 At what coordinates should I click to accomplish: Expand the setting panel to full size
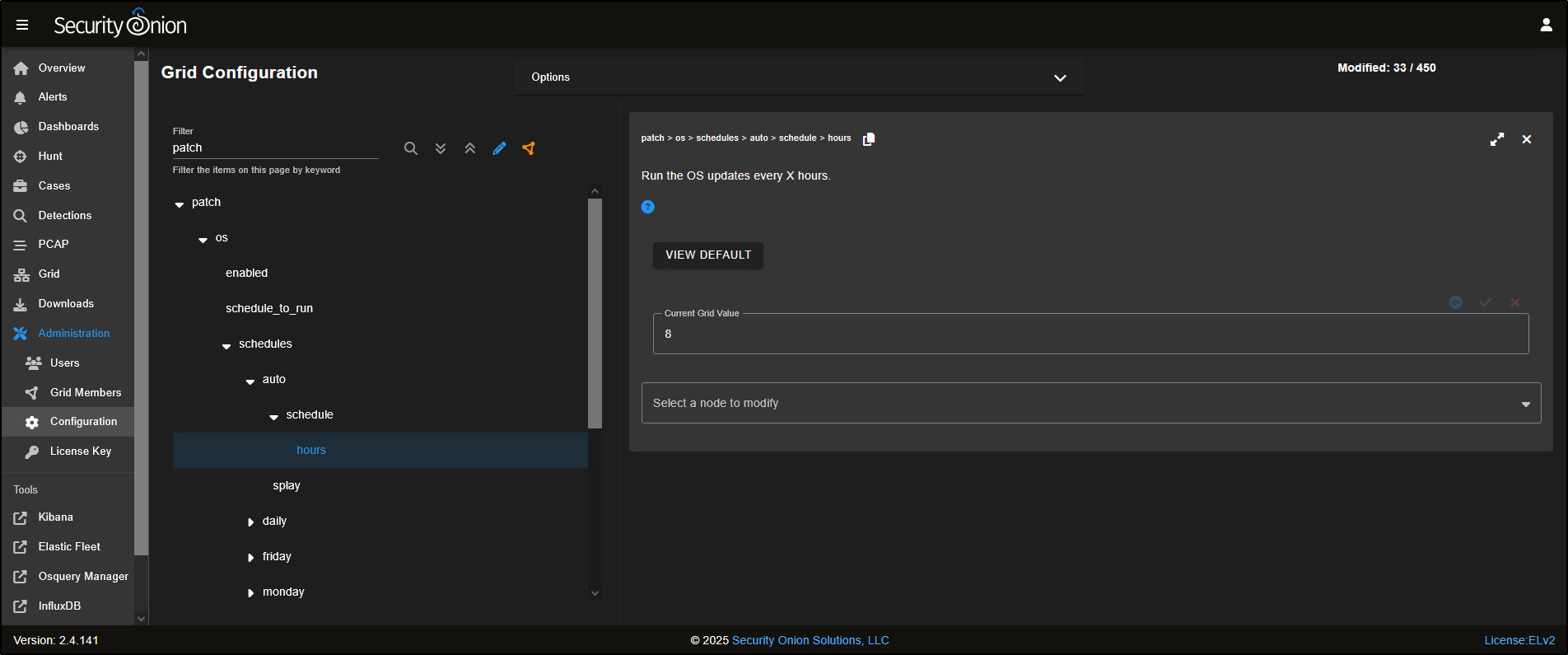(x=1496, y=139)
